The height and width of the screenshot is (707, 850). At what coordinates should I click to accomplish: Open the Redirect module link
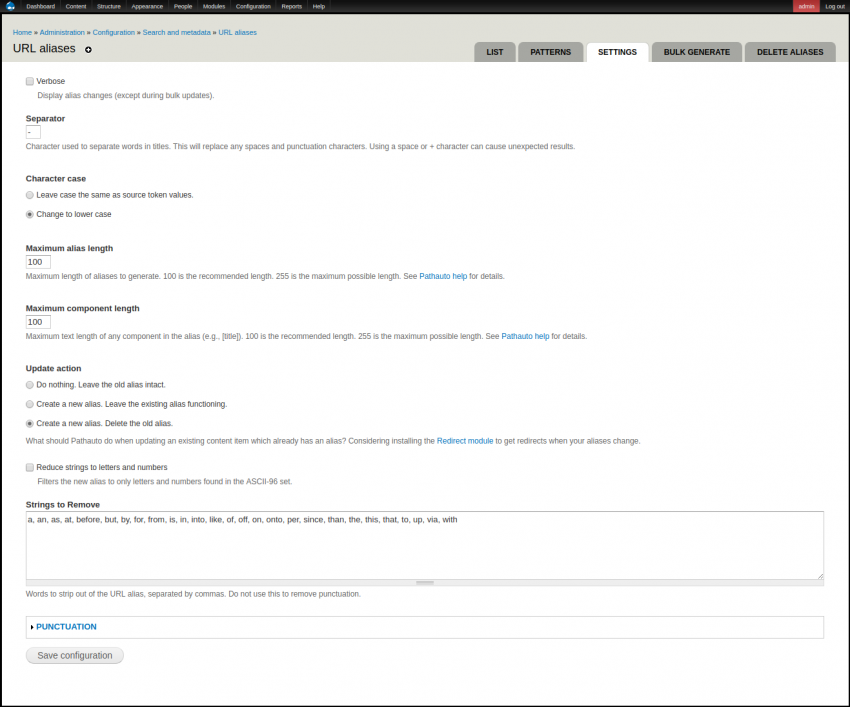point(465,441)
